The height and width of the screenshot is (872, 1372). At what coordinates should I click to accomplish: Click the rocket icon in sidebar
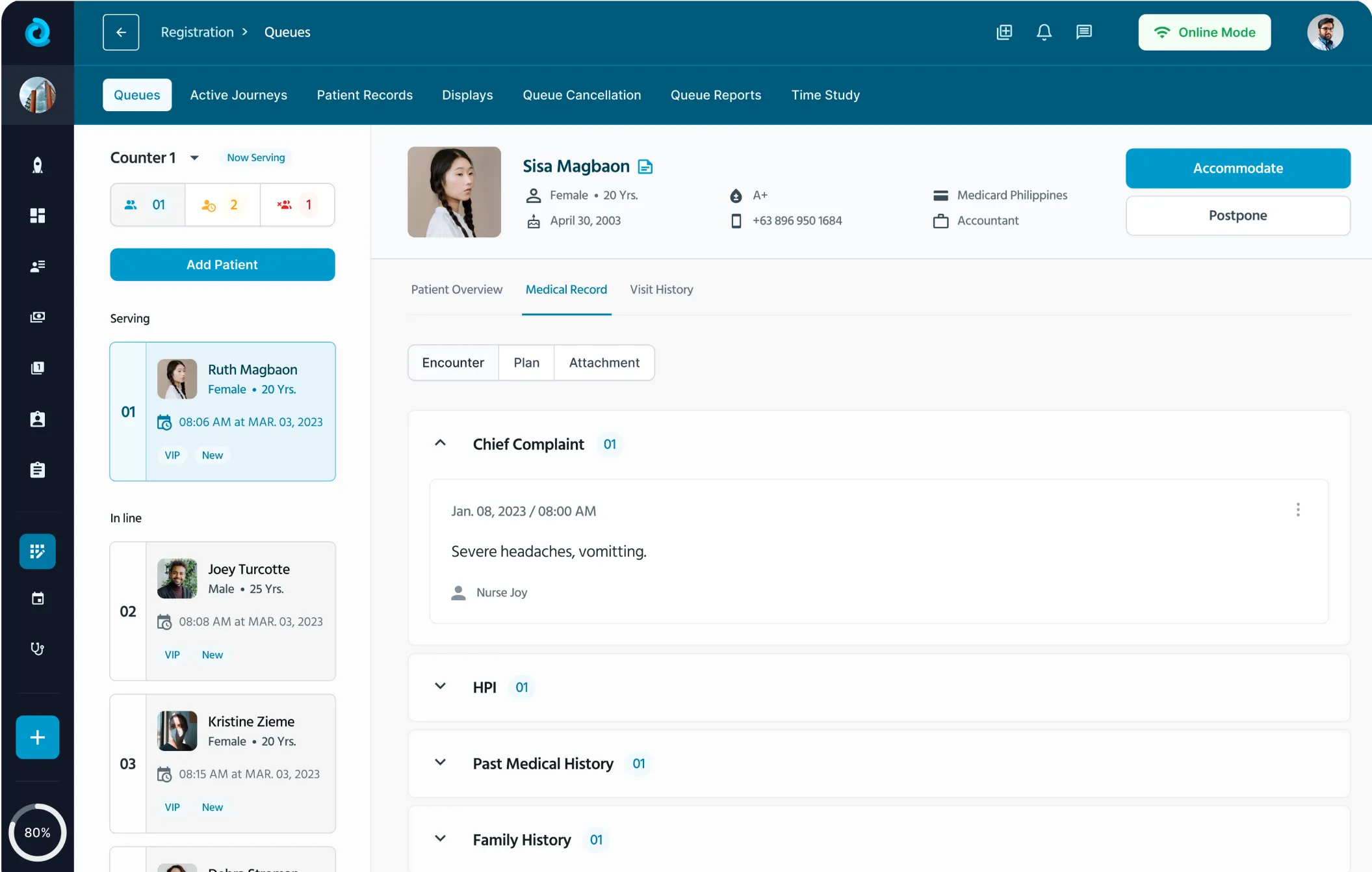(x=38, y=165)
